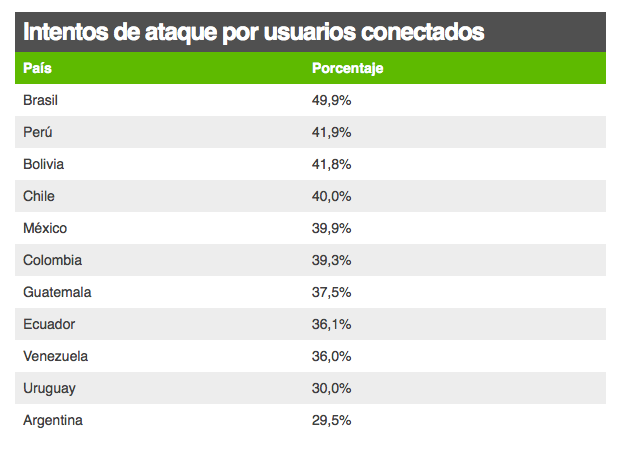Click the Argentina country cell

(53, 420)
